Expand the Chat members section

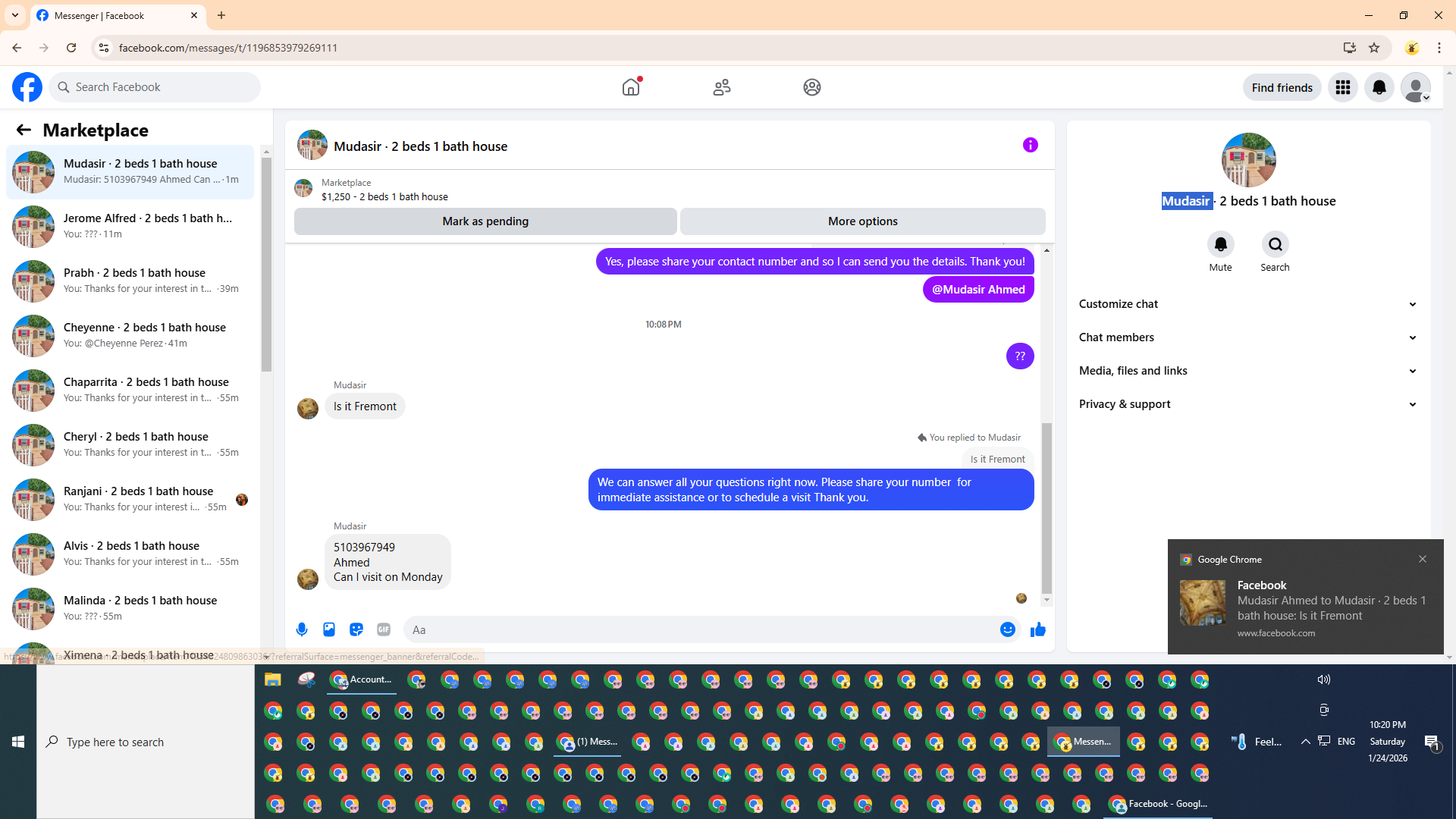pyautogui.click(x=1247, y=337)
